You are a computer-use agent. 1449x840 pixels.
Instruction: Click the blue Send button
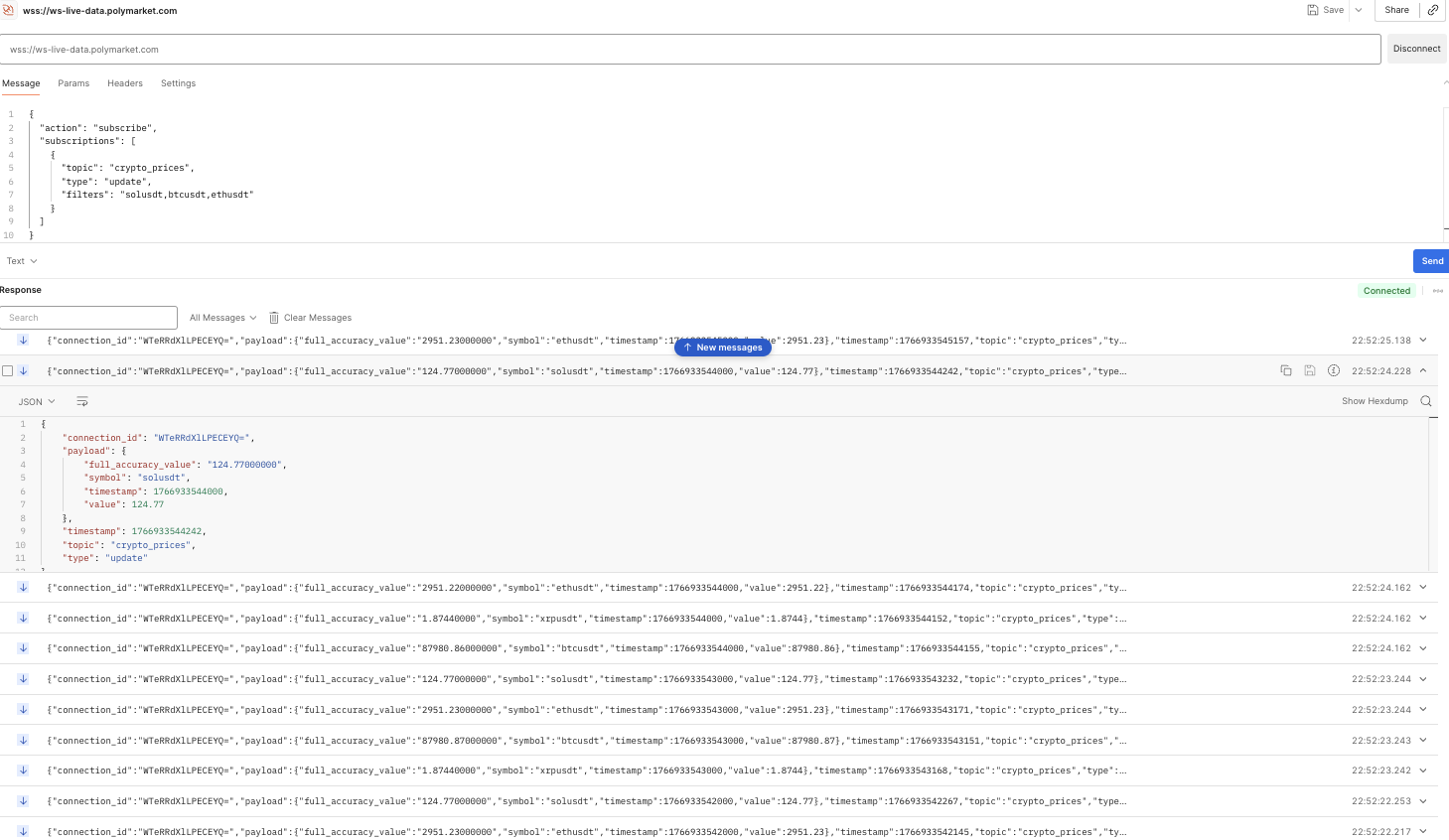[x=1431, y=261]
